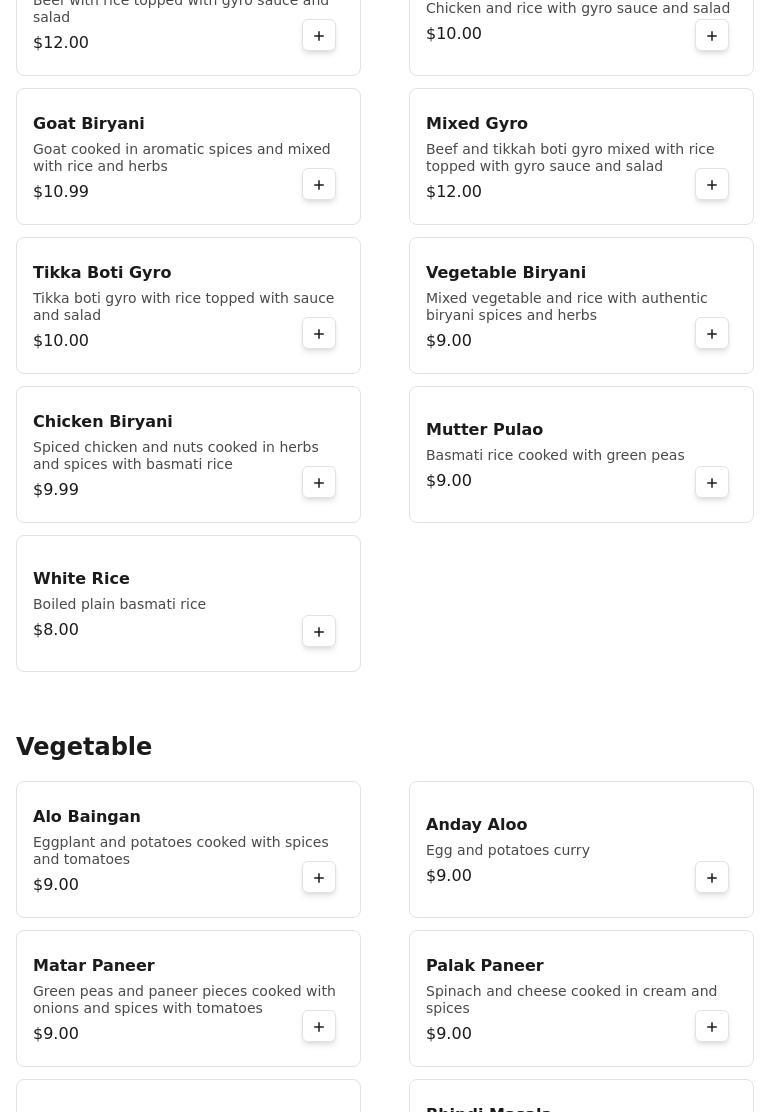Add Anday Aloo to the order
The image size is (770, 1112).
712,878
